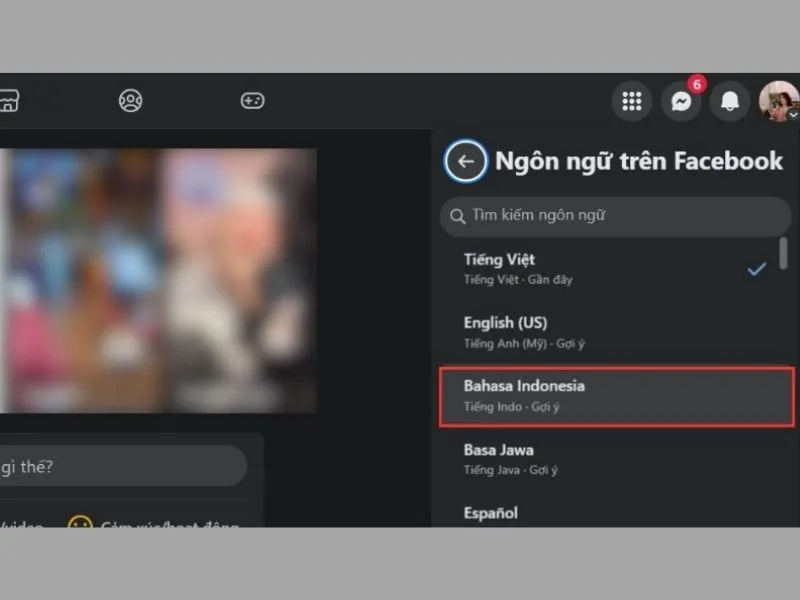Click the 'Ngôn ngữ trên Facebook' heading
The image size is (800, 600).
click(639, 161)
